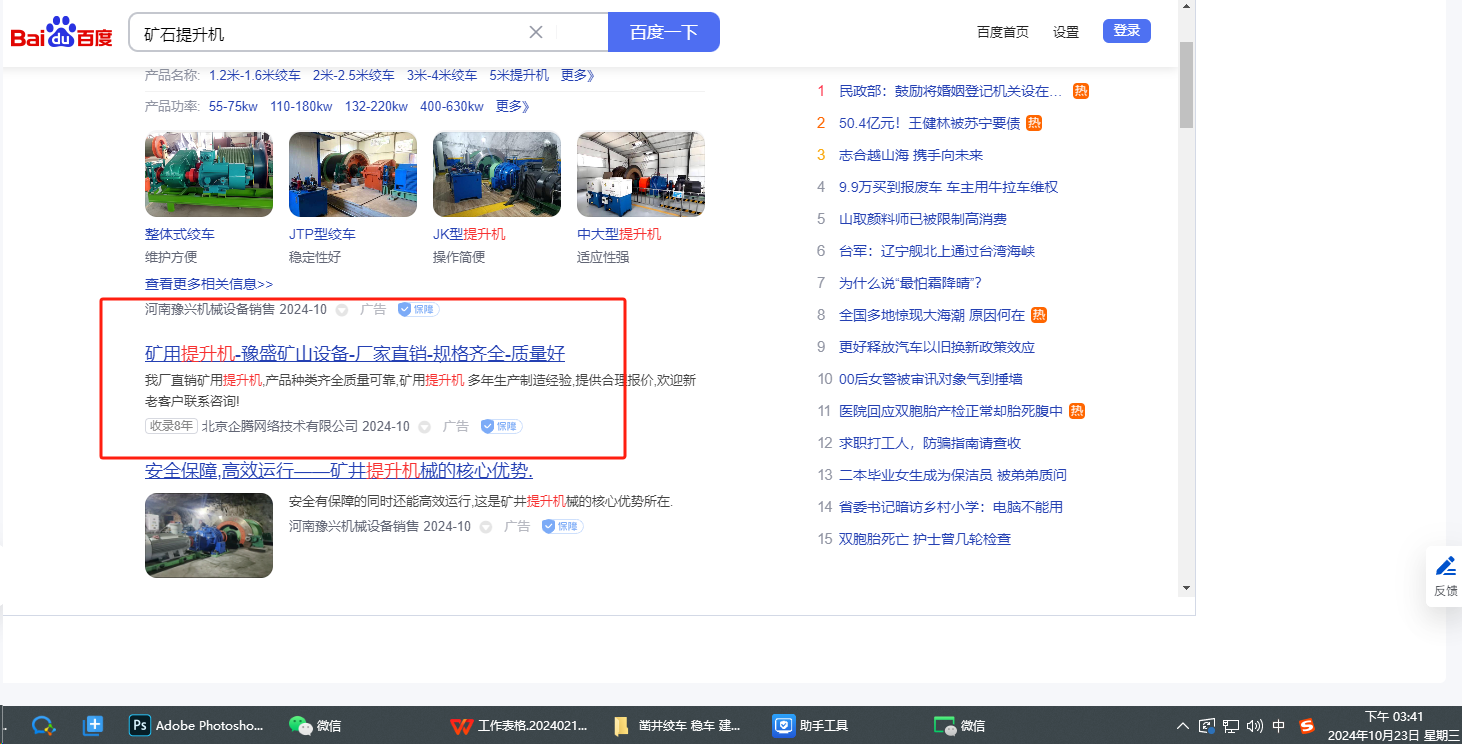Open the 矿用提升机-豫盛矿山设备 result title
Image resolution: width=1462 pixels, height=744 pixels.
(x=355, y=353)
